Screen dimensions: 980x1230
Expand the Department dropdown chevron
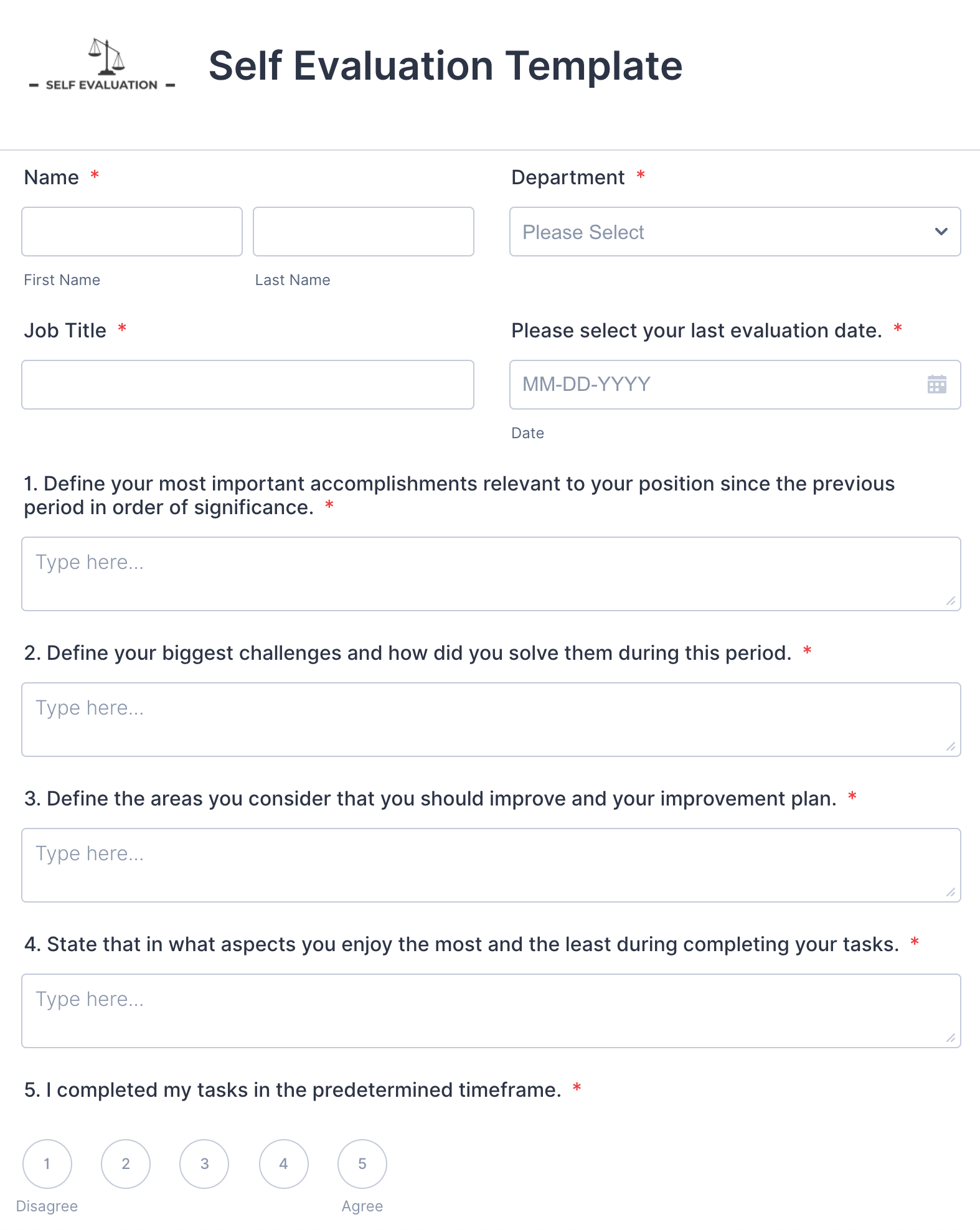click(x=941, y=232)
